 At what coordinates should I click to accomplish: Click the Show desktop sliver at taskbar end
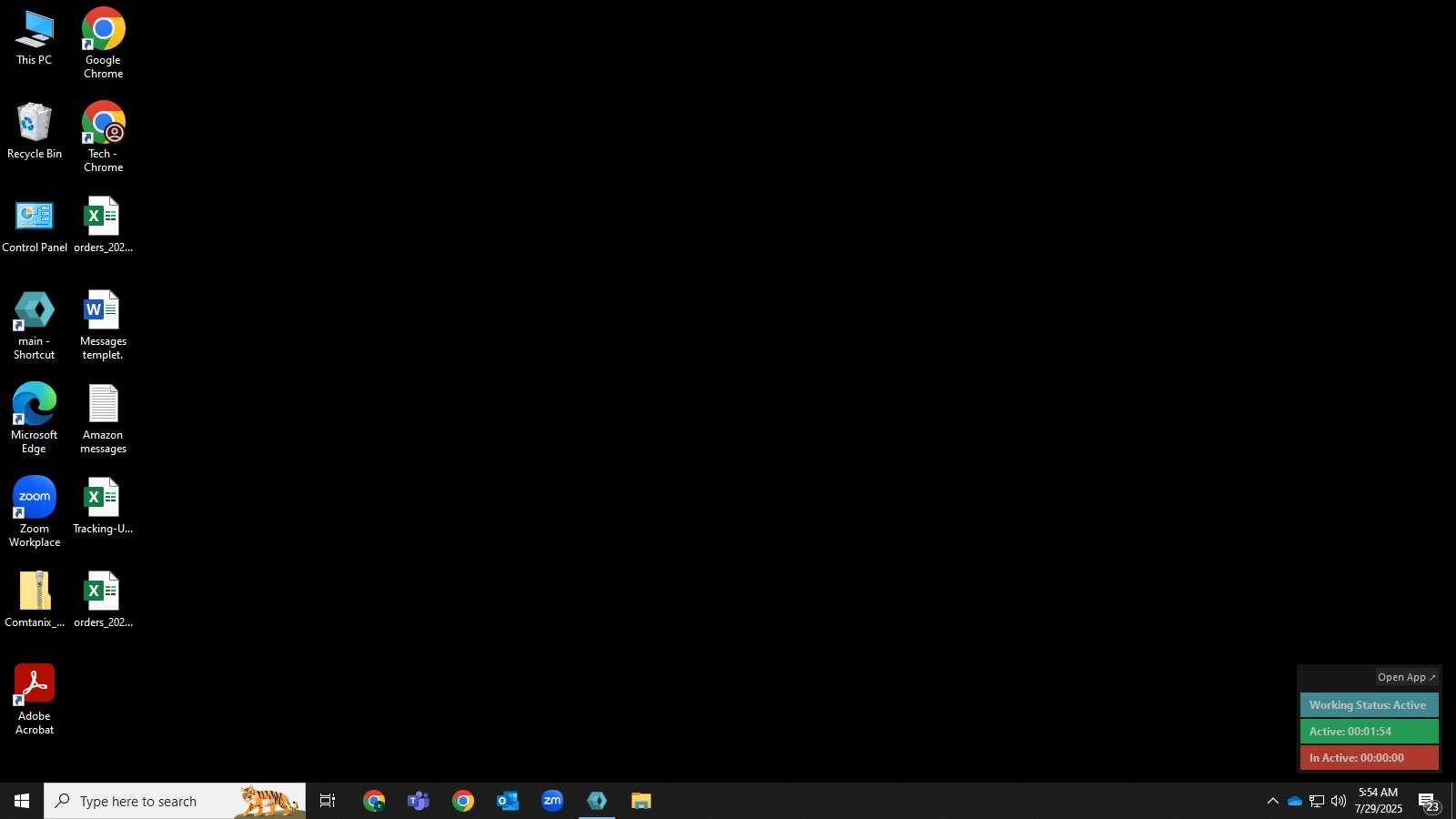point(1453,801)
